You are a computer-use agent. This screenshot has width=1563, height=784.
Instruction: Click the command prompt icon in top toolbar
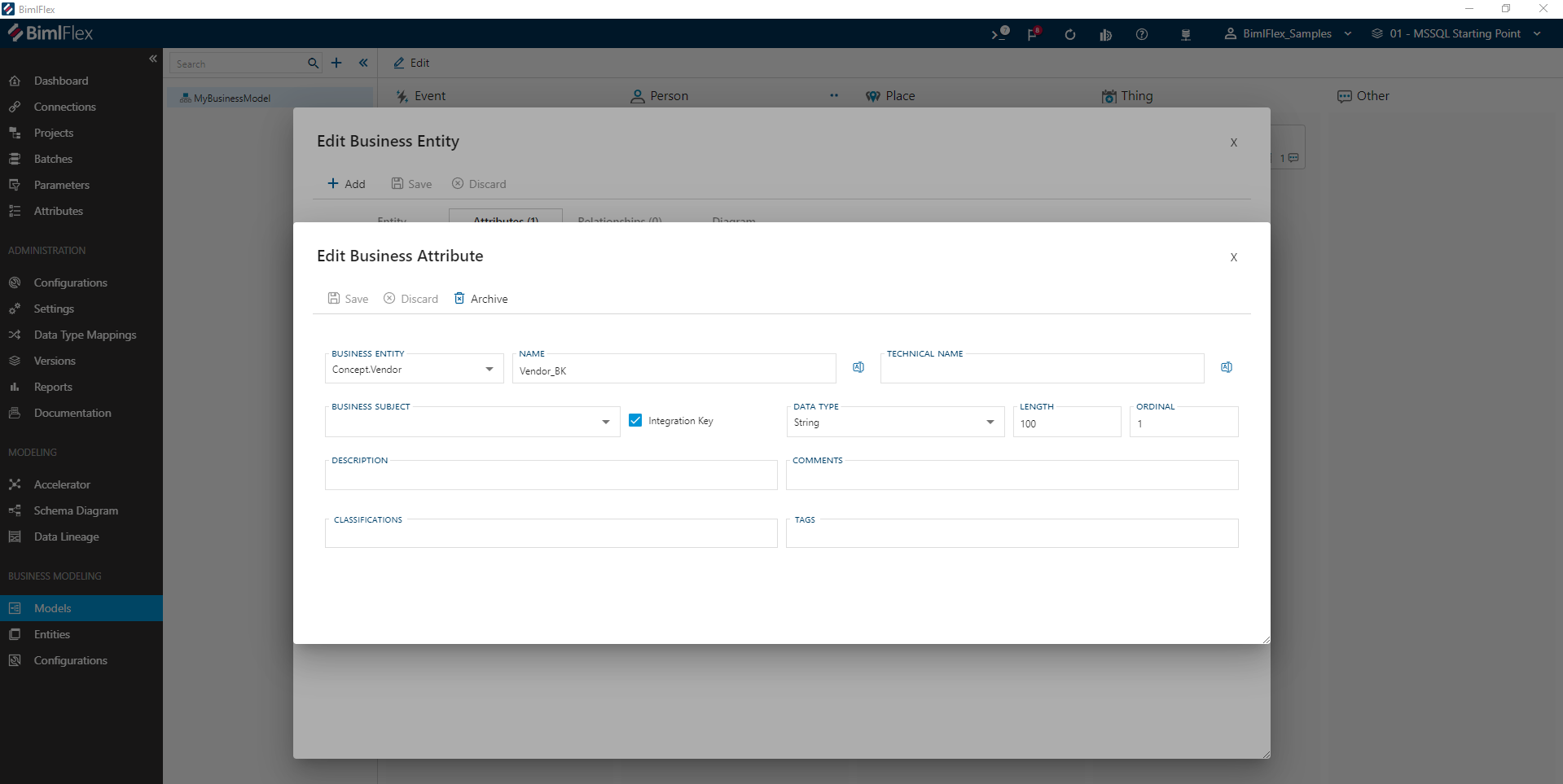coord(997,34)
